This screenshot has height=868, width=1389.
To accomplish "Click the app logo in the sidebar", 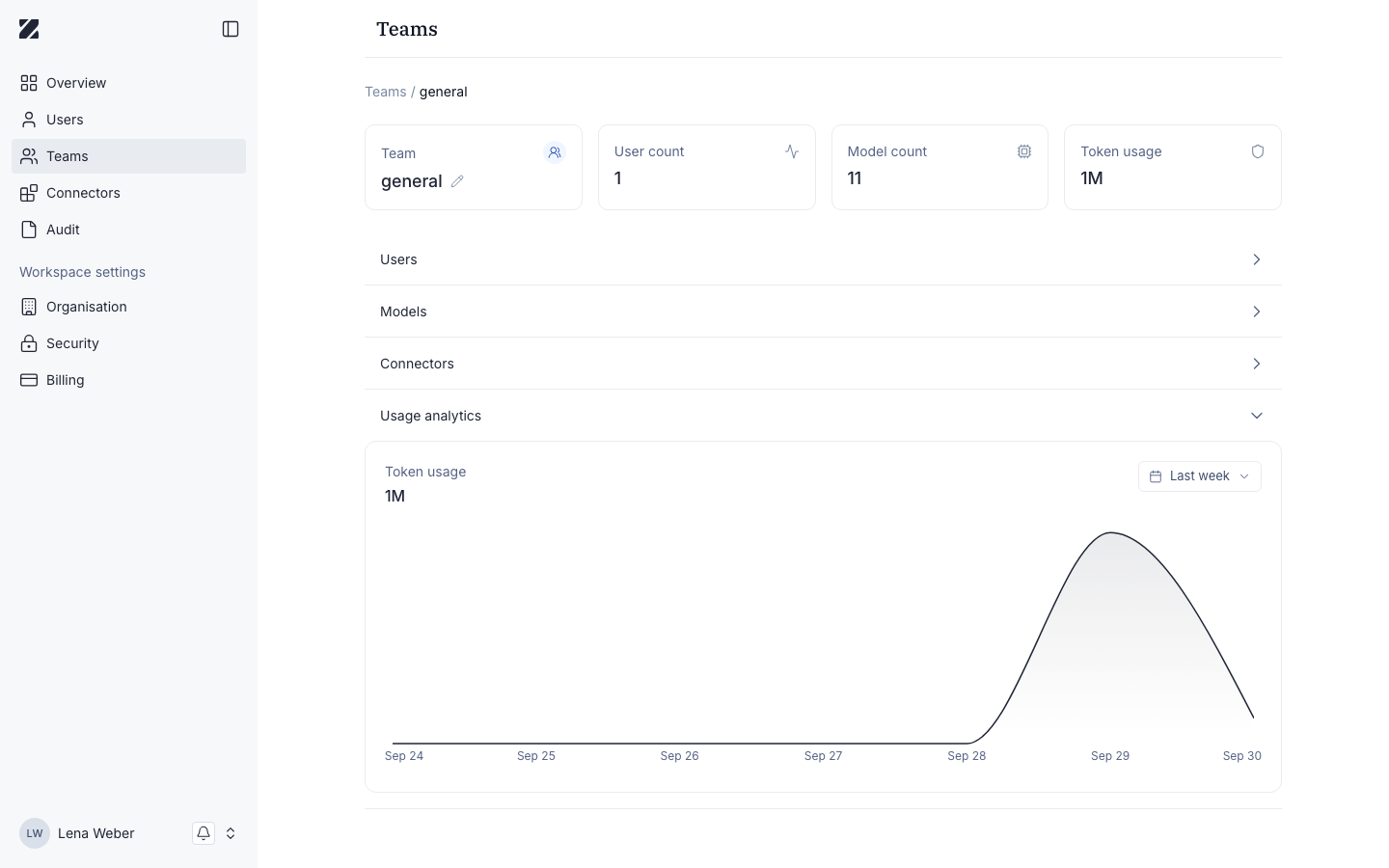I will (29, 29).
